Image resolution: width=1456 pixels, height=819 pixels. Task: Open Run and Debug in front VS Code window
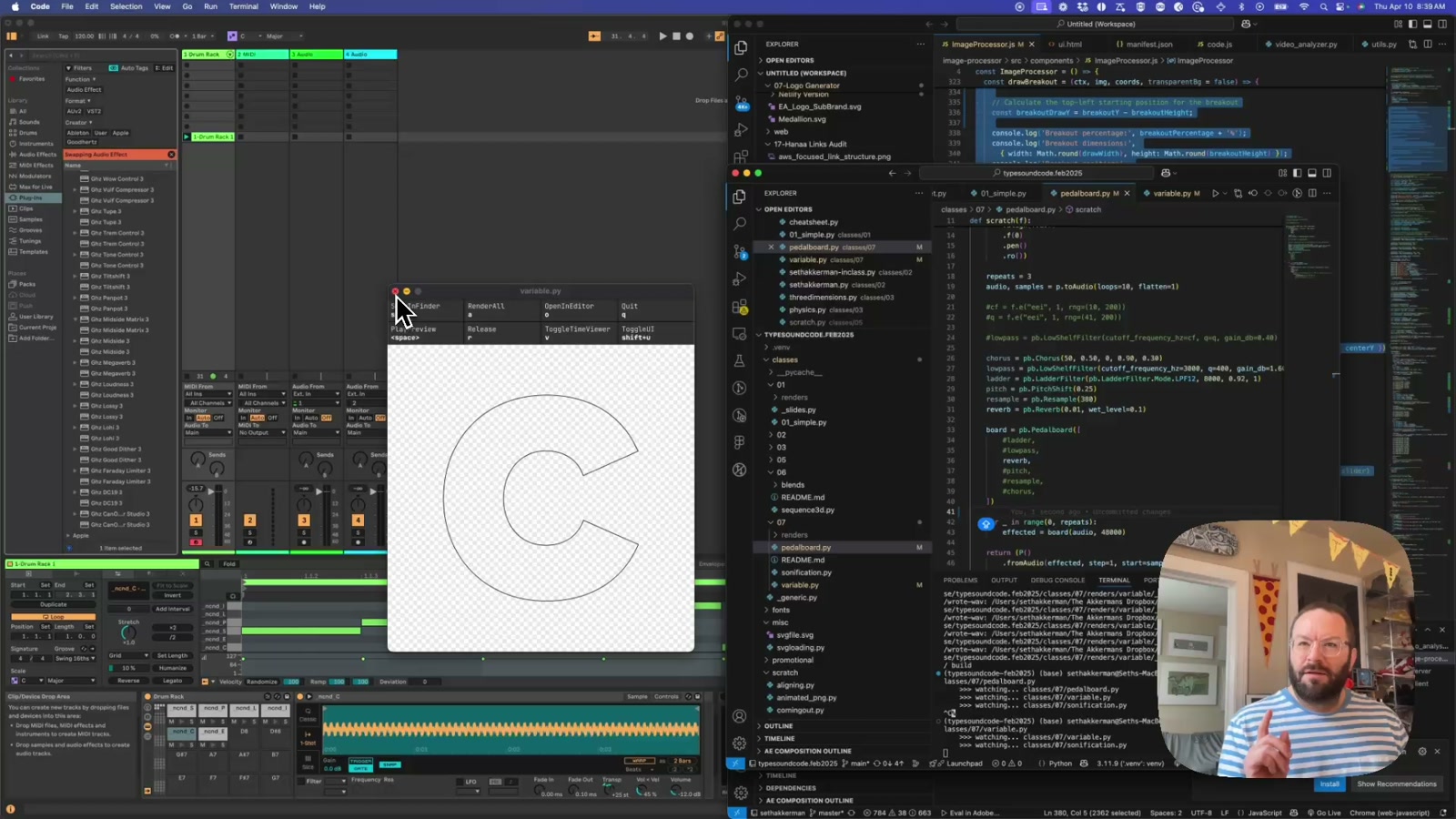coord(739,278)
